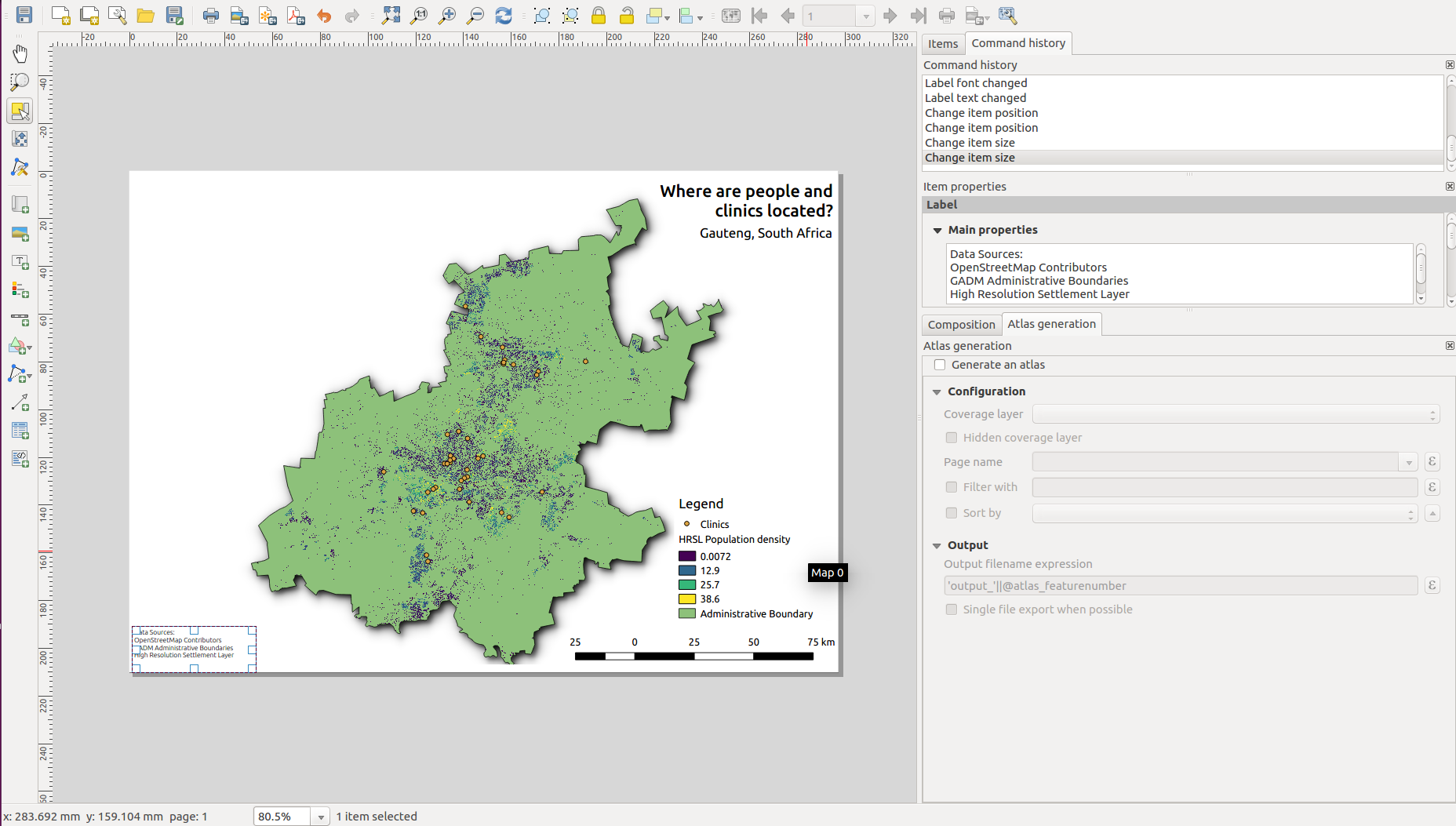Save composition as template
This screenshot has height=826, width=1456.
pos(174,15)
